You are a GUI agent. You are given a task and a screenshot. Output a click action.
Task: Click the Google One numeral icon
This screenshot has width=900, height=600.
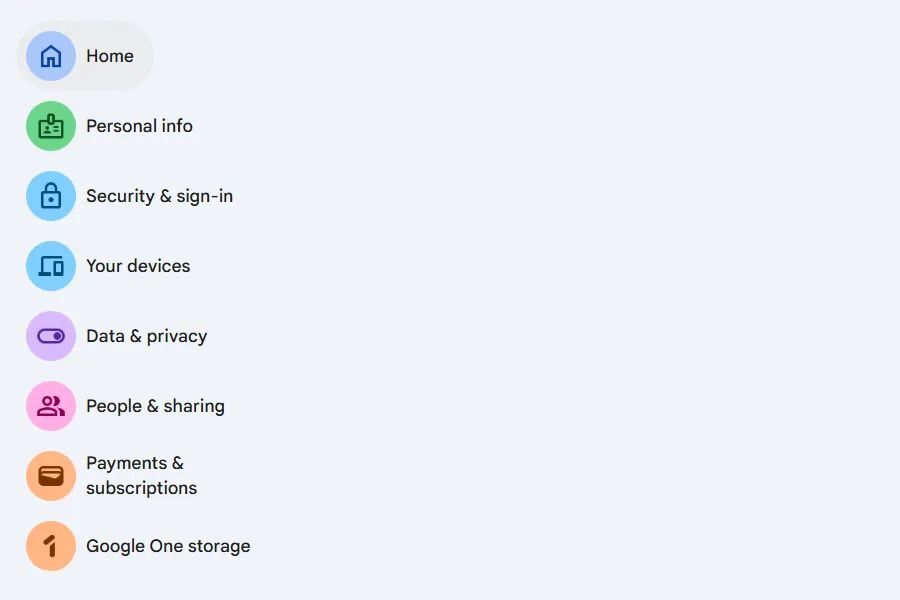51,546
